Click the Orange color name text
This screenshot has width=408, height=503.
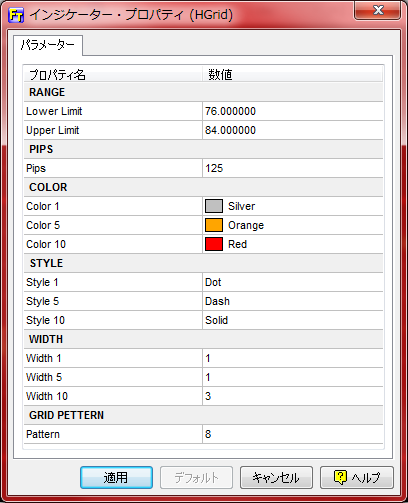246,225
